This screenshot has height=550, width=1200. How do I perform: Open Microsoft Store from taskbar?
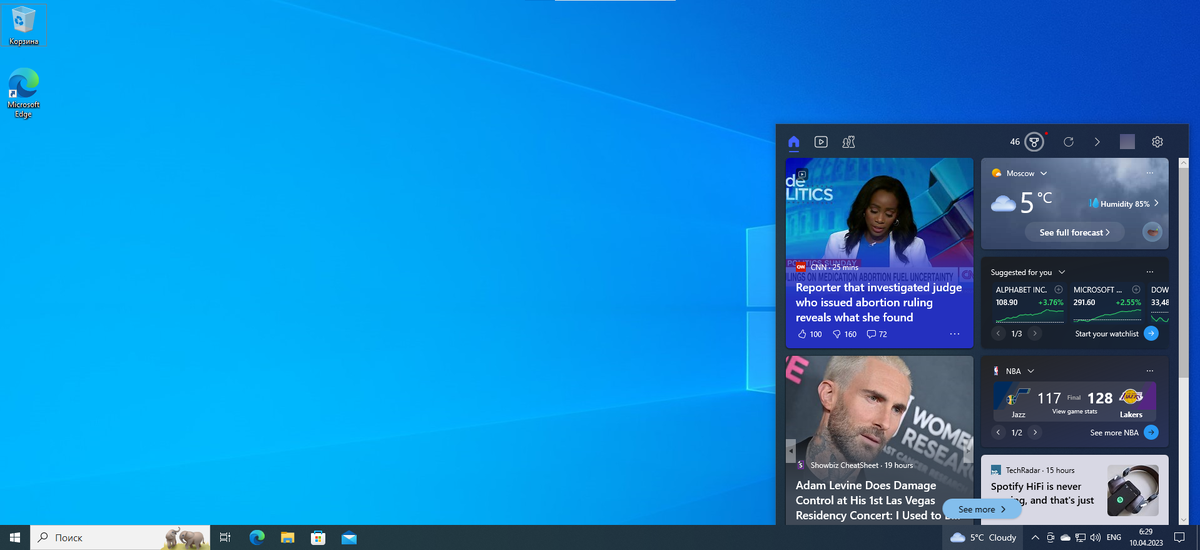click(x=318, y=537)
